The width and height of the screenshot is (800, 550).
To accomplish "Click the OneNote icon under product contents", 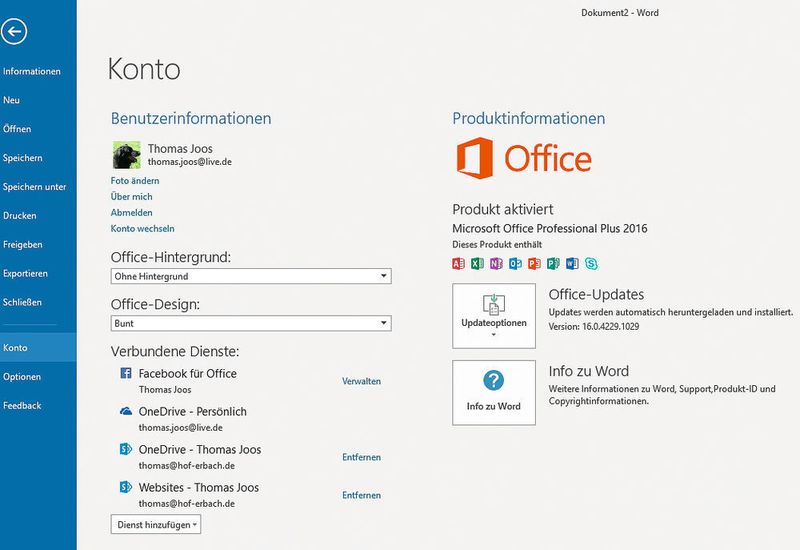I will pyautogui.click(x=496, y=263).
